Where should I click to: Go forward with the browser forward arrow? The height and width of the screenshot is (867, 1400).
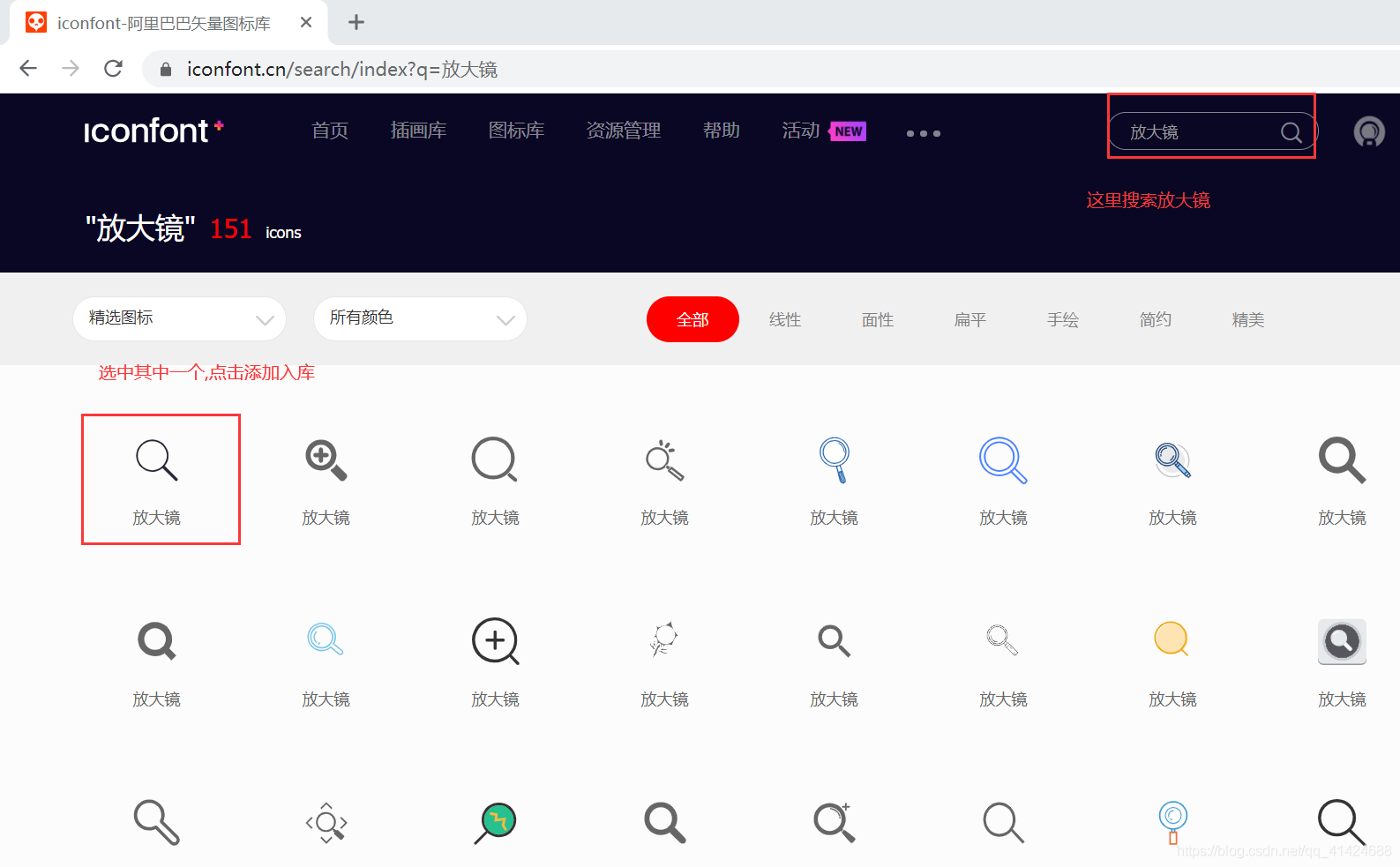71,68
